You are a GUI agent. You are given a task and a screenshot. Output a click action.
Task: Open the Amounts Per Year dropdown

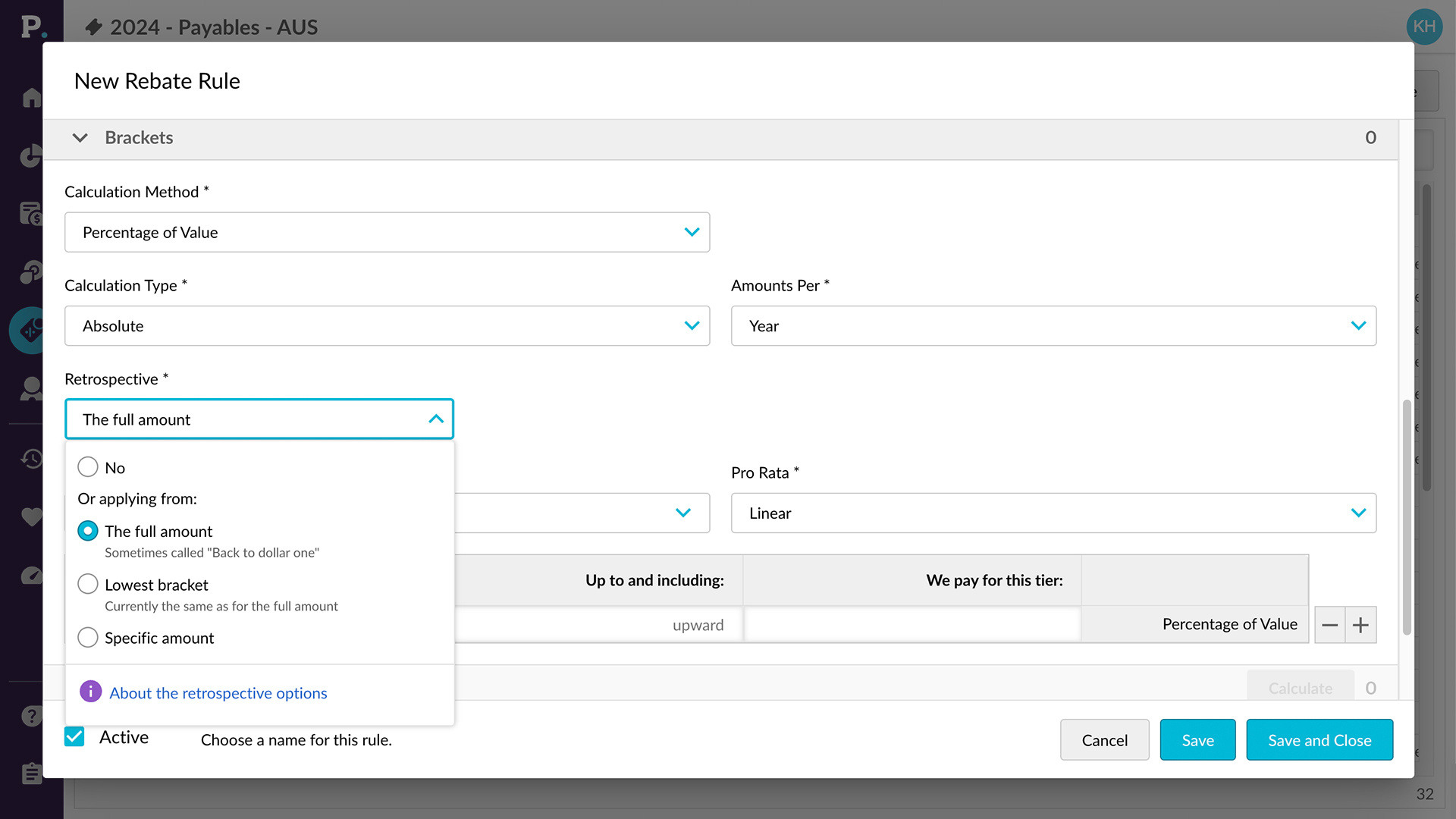pyautogui.click(x=1053, y=326)
